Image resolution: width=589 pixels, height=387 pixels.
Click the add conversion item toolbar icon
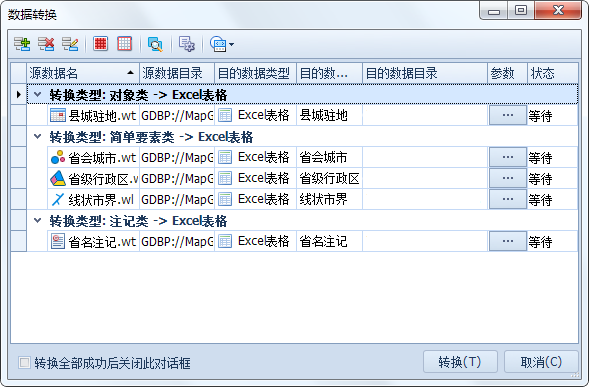click(22, 44)
